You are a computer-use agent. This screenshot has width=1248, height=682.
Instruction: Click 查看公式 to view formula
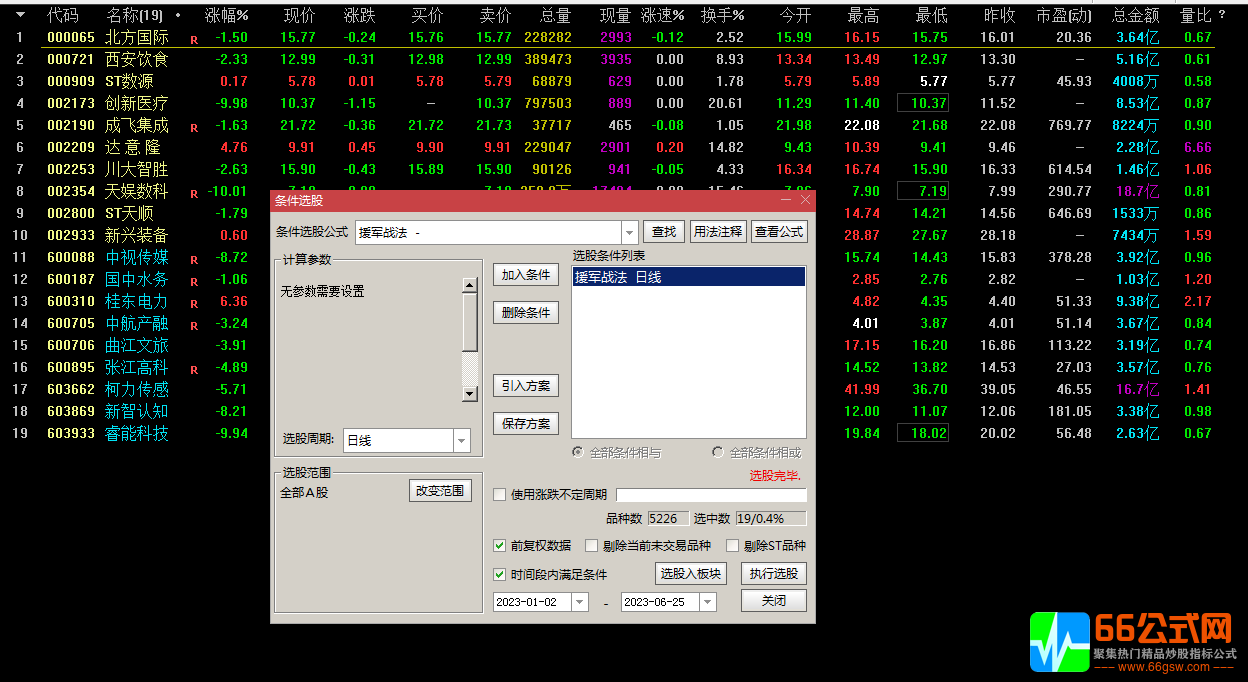point(779,232)
